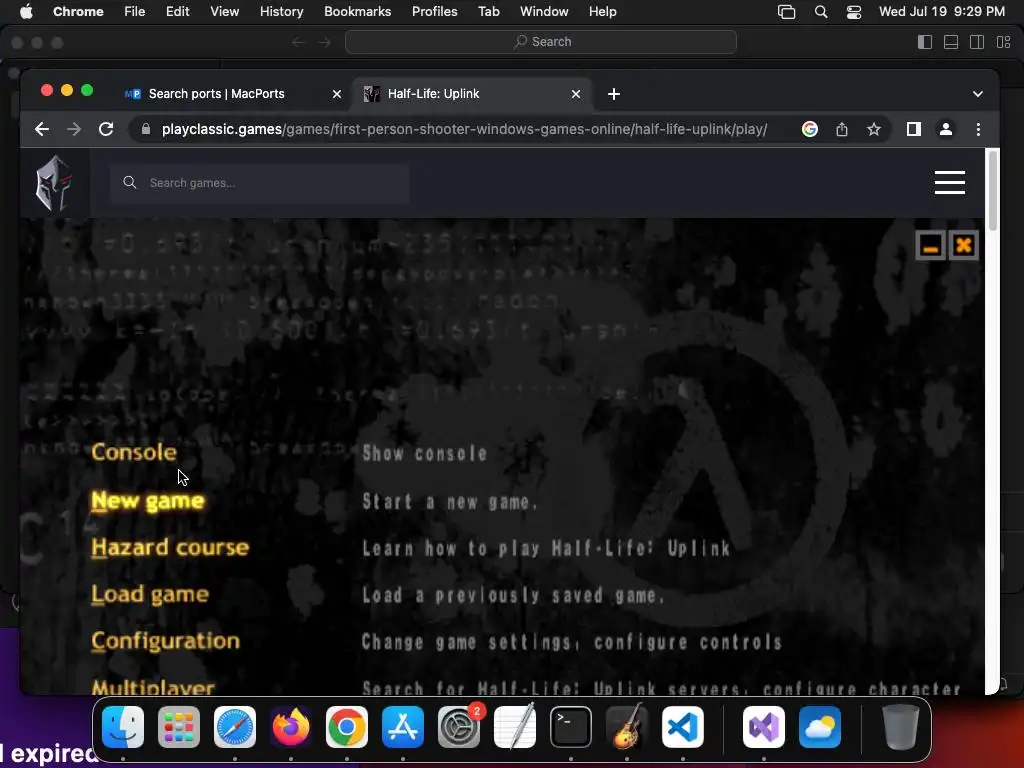Screen dimensions: 1024x768
Task: View site info via the lock icon
Action: 146,129
